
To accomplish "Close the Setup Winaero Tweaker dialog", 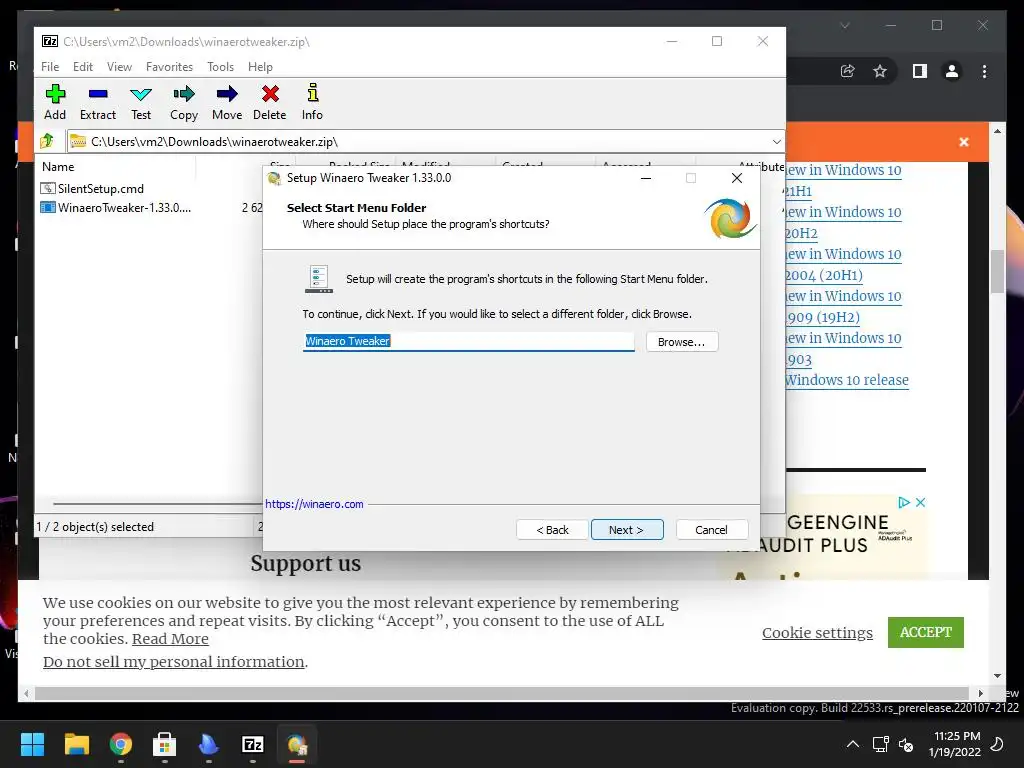I will click(x=737, y=178).
